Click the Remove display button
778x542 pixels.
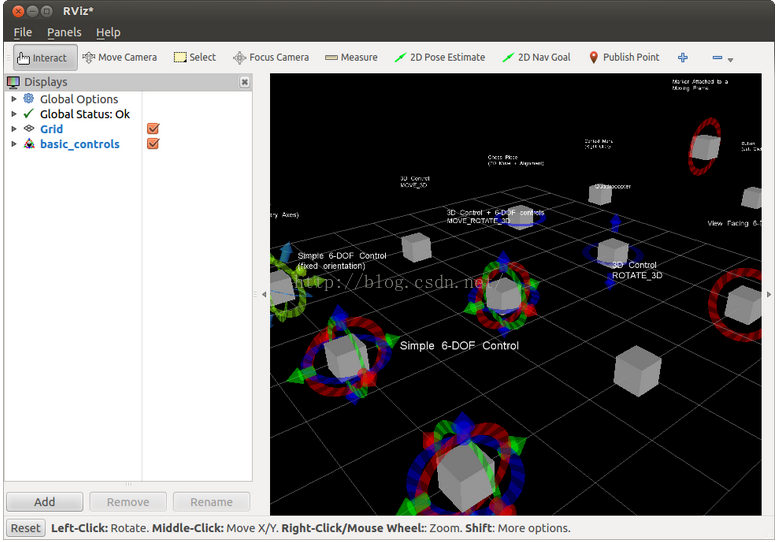pos(128,502)
